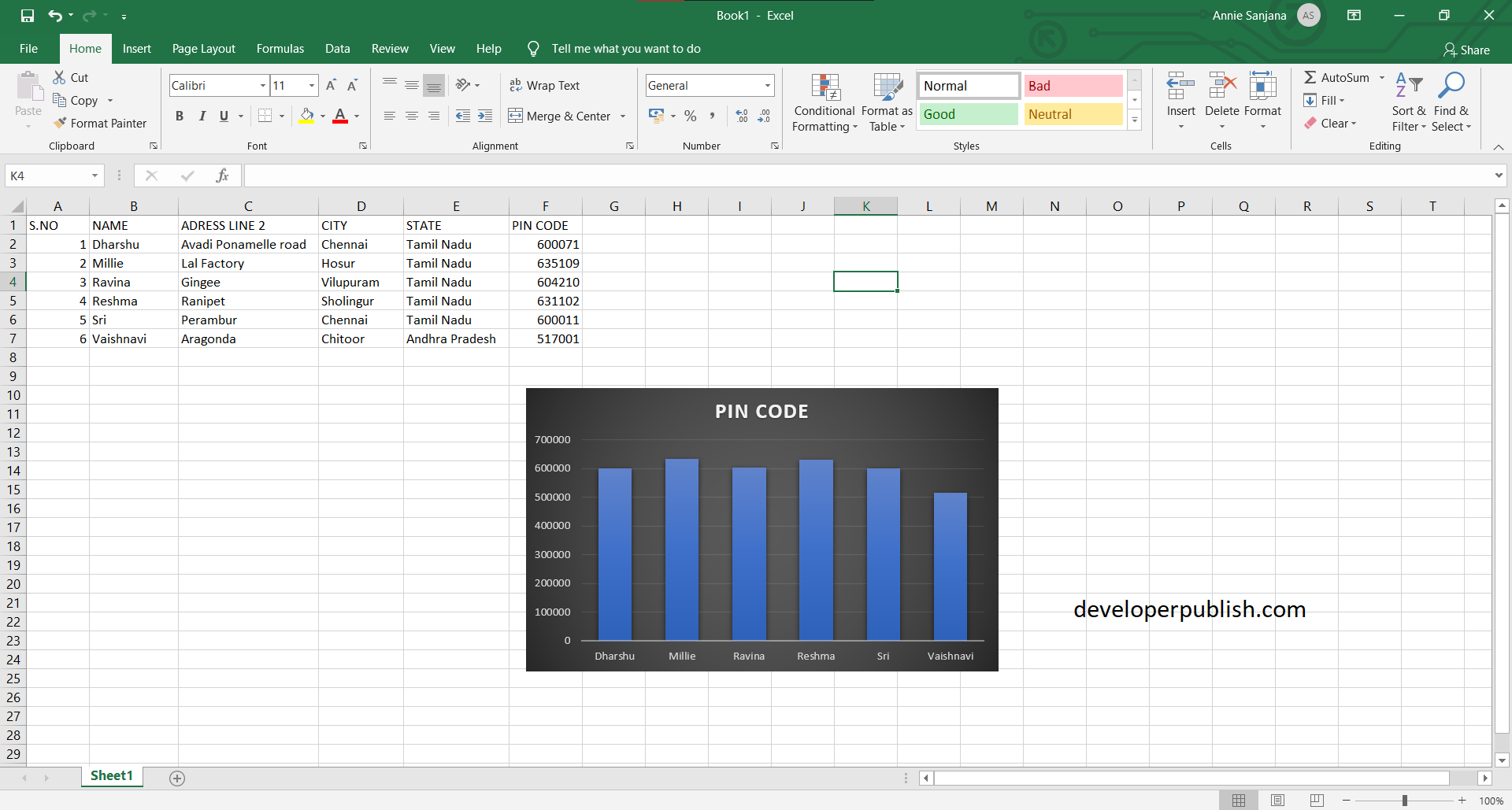Apply Percent Style to selection
1512x810 pixels.
(x=691, y=116)
